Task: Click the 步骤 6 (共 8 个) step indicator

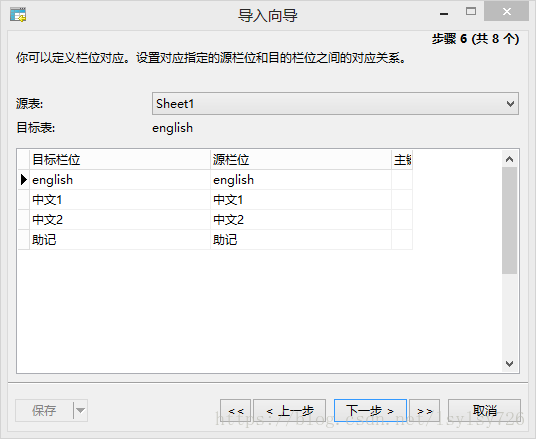Action: (x=475, y=39)
